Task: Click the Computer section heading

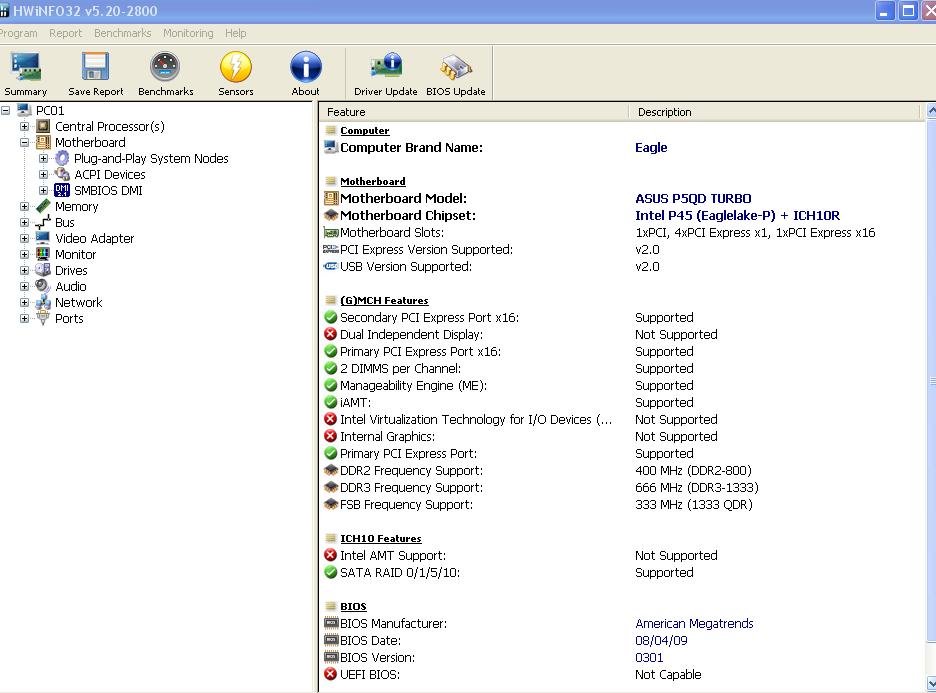Action: click(x=365, y=131)
